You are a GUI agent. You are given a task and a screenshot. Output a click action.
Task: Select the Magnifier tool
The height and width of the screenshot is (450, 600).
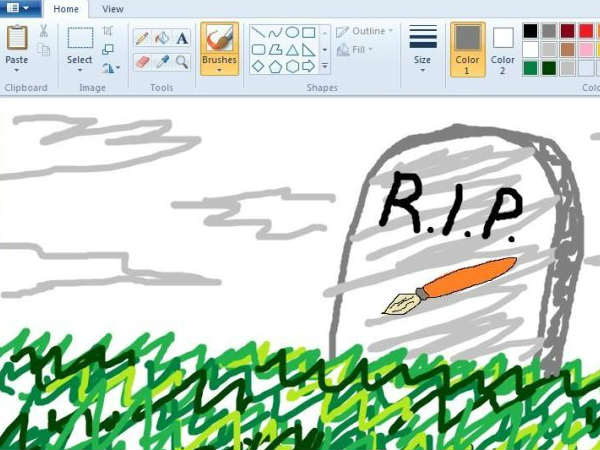click(x=182, y=62)
